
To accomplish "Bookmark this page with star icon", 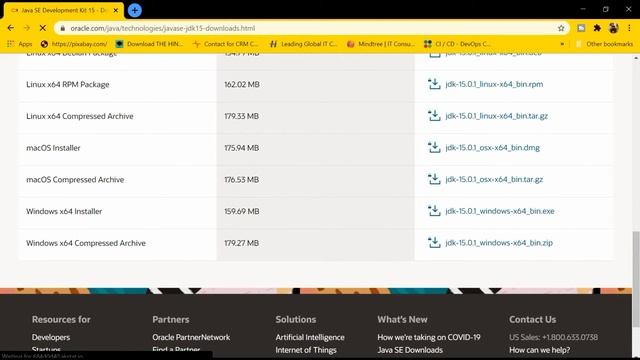I will [561, 28].
